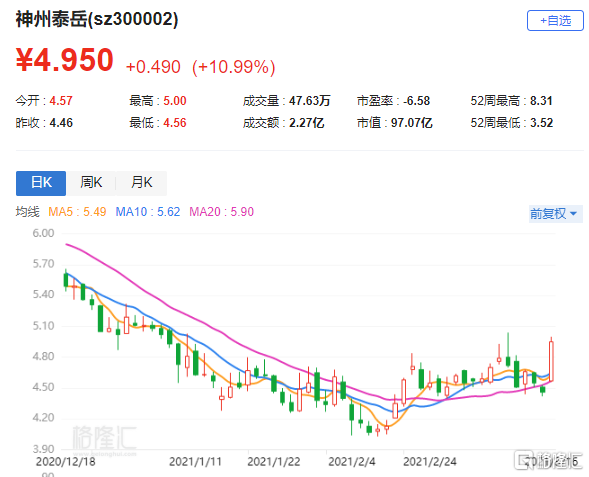
Task: Click the price change +0.490
Action: [x=153, y=67]
